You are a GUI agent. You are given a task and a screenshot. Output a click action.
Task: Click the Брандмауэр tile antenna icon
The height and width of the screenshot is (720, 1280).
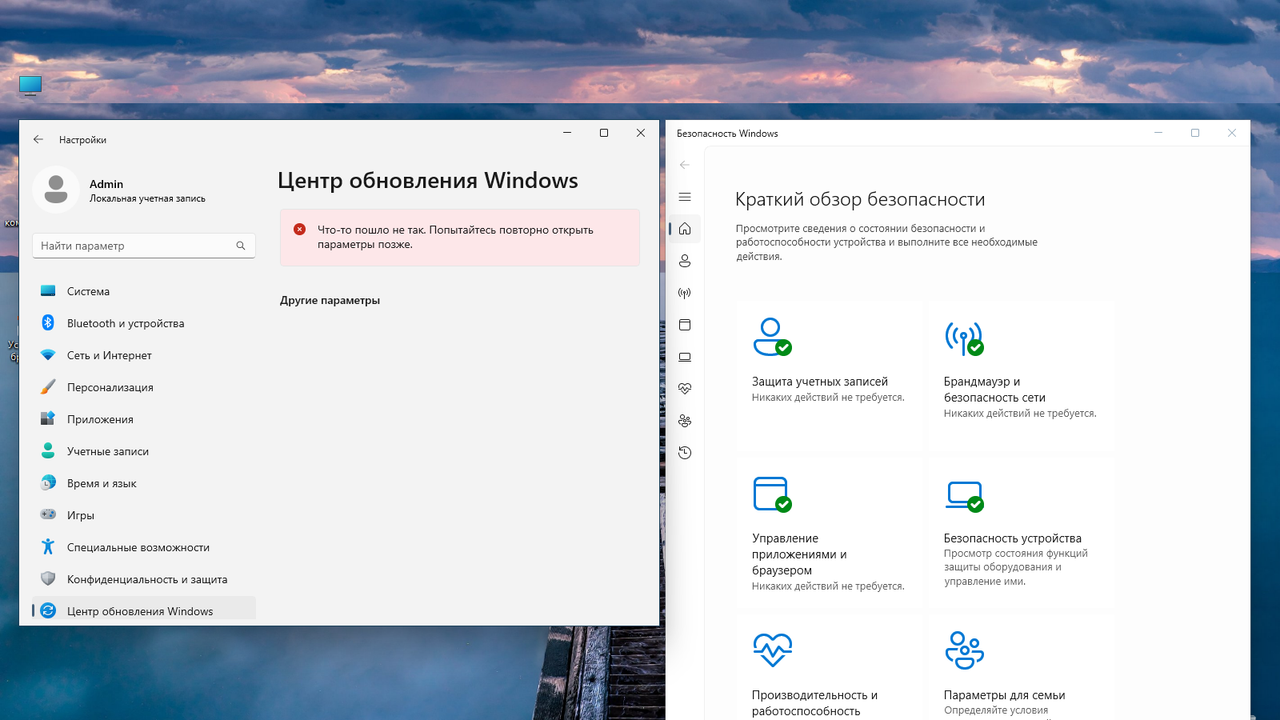coord(964,338)
